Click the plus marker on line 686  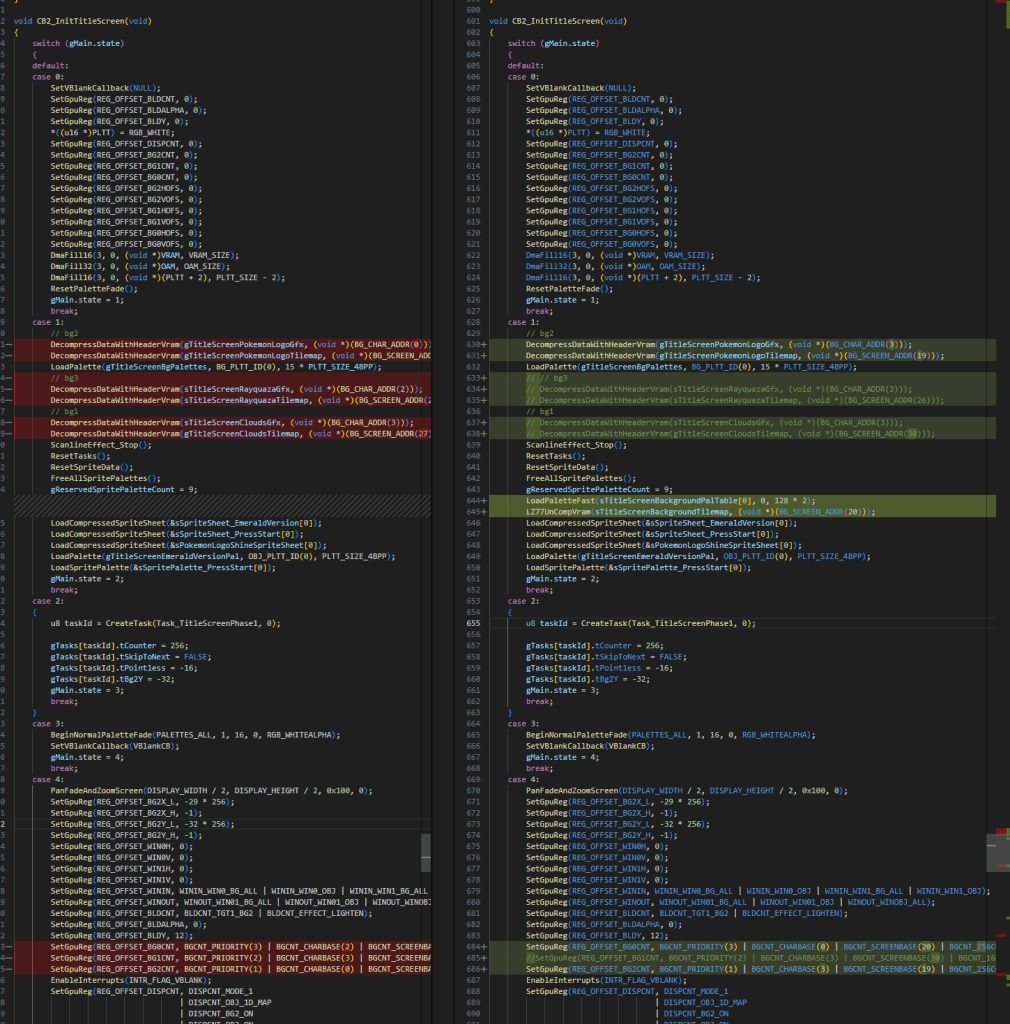(x=483, y=969)
